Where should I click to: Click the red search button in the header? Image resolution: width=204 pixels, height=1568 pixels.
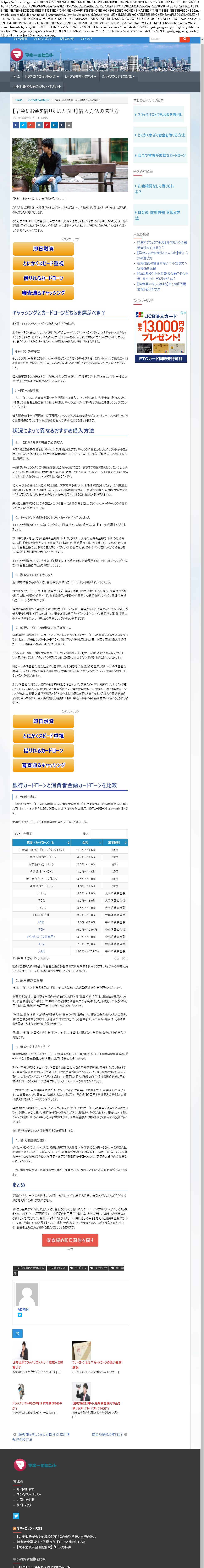tap(185, 39)
